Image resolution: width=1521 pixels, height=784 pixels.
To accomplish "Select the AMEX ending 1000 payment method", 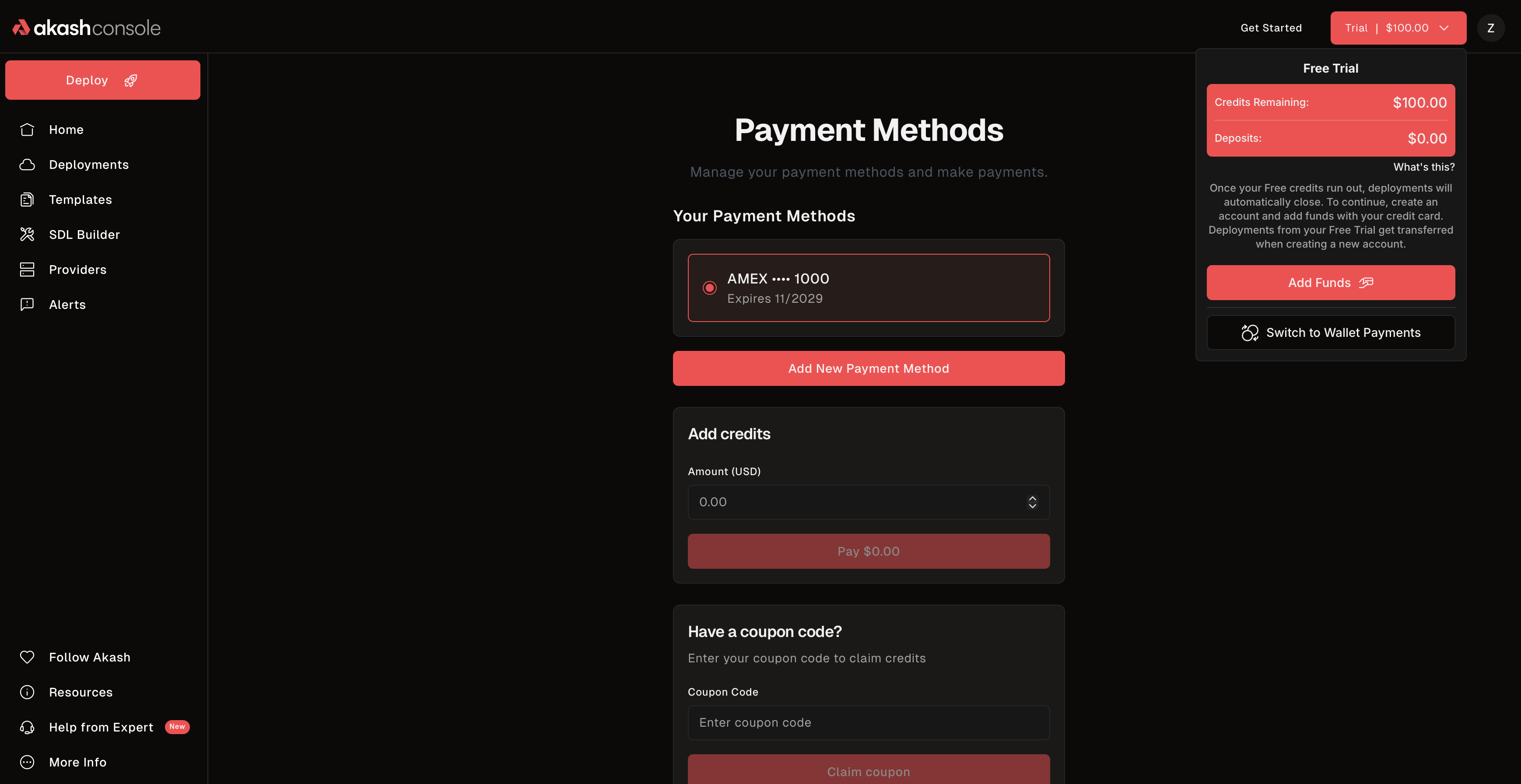I will pos(868,287).
